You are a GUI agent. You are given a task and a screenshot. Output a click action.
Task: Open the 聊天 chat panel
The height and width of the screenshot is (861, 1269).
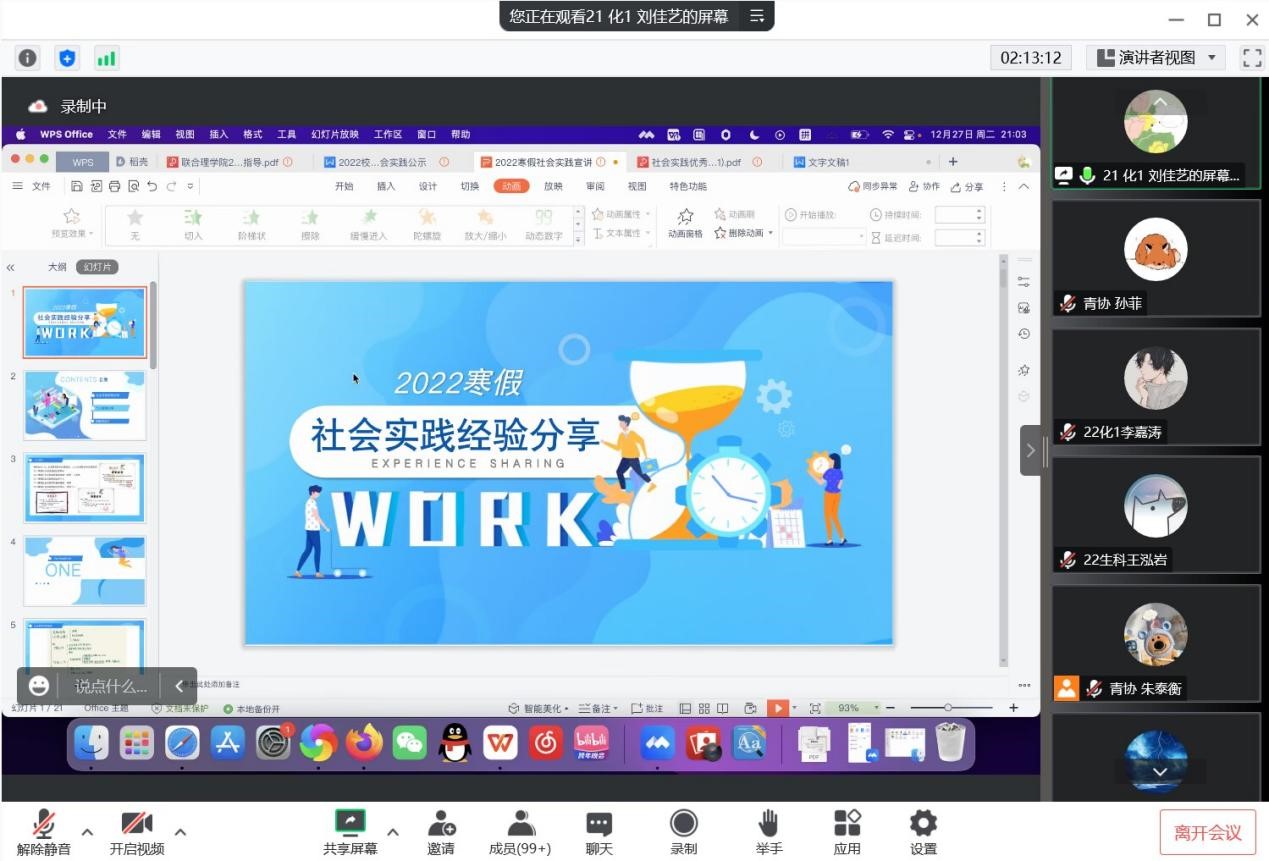pyautogui.click(x=599, y=833)
